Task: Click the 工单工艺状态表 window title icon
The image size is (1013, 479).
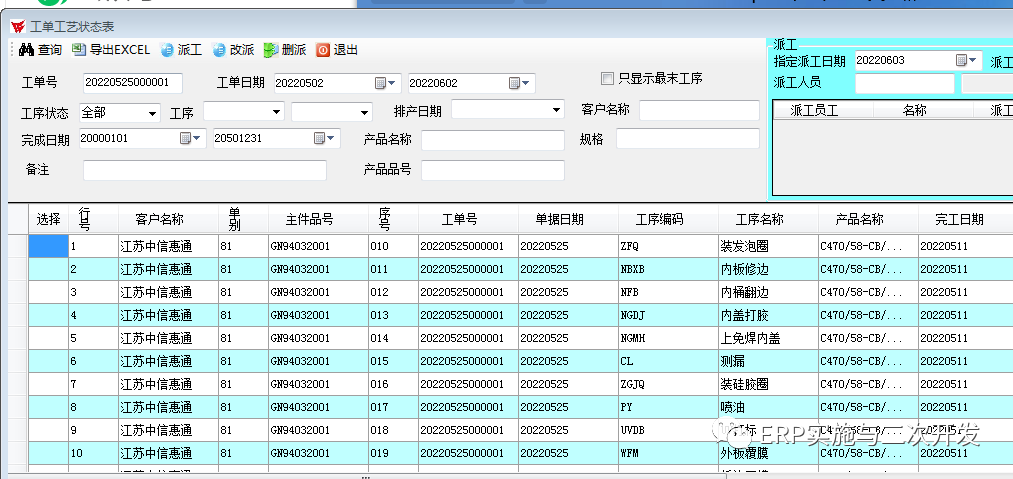Action: [19, 27]
